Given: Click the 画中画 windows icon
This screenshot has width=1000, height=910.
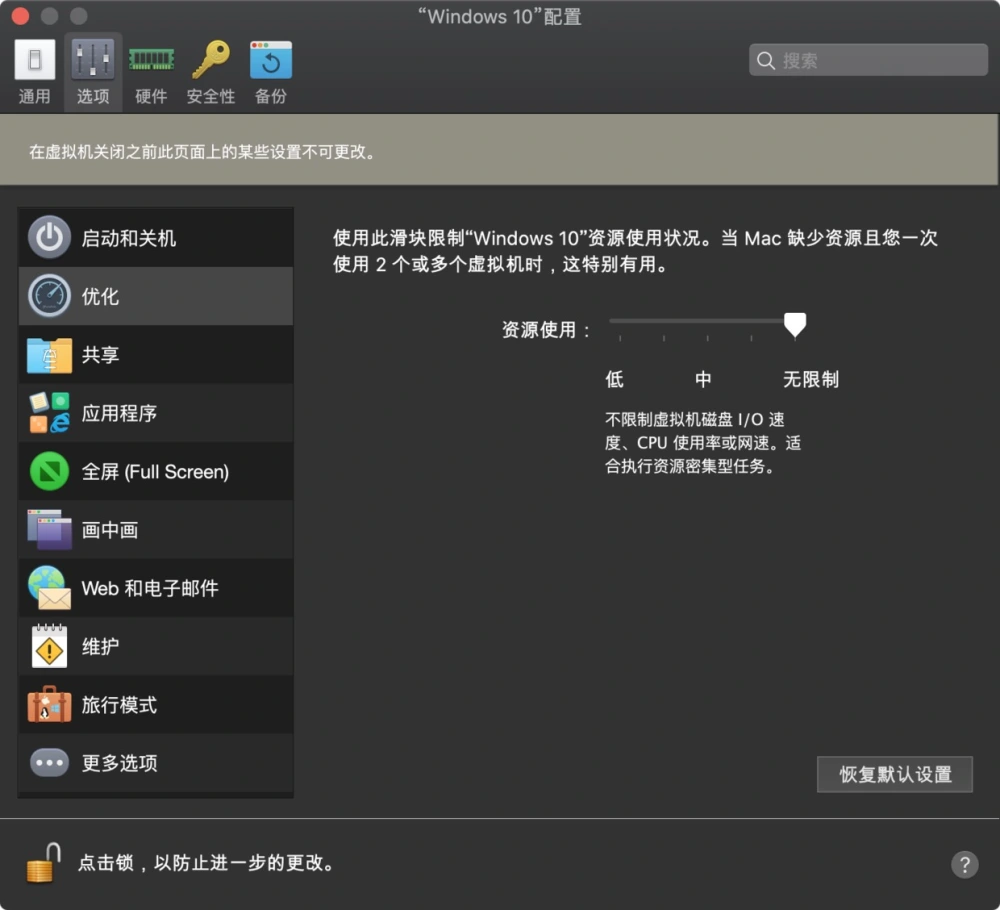Looking at the screenshot, I should coord(49,529).
